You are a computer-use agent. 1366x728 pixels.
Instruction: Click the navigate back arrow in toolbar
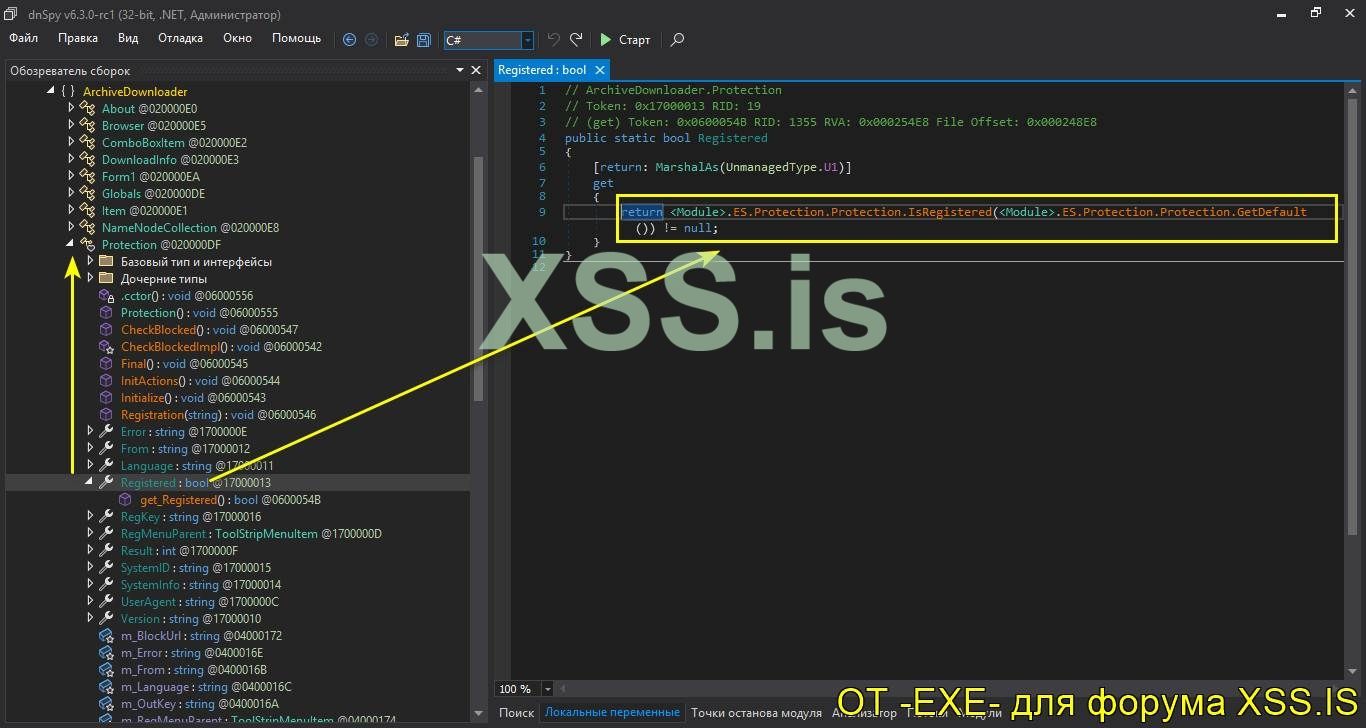(x=349, y=40)
